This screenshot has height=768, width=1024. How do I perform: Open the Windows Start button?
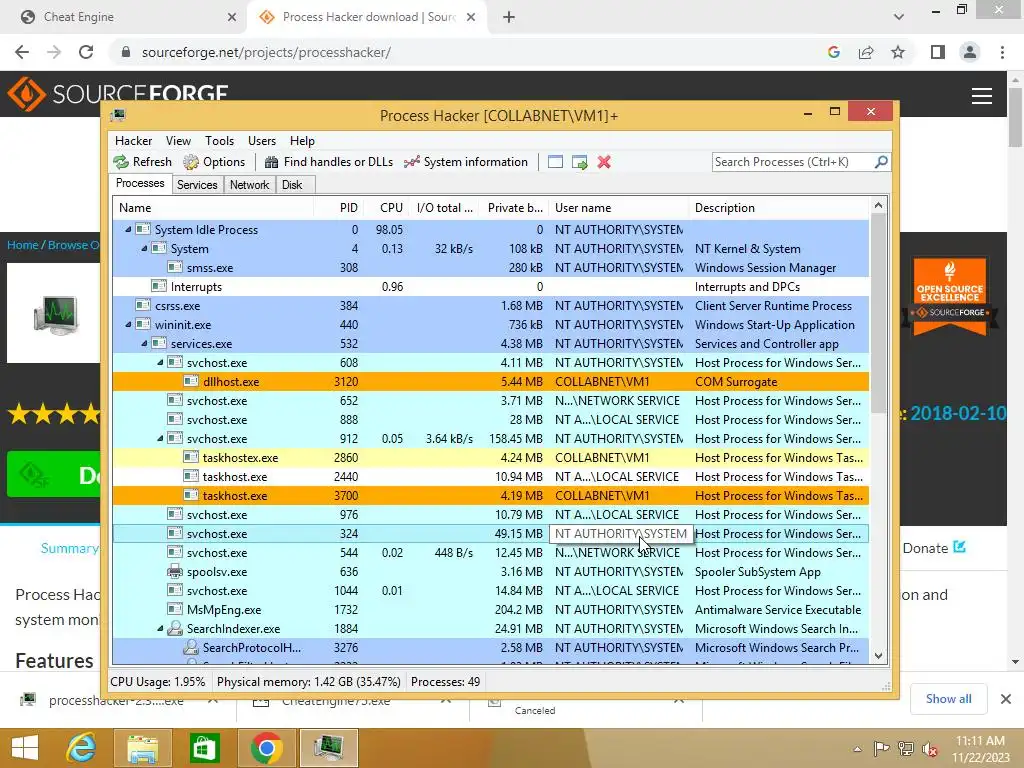click(25, 748)
